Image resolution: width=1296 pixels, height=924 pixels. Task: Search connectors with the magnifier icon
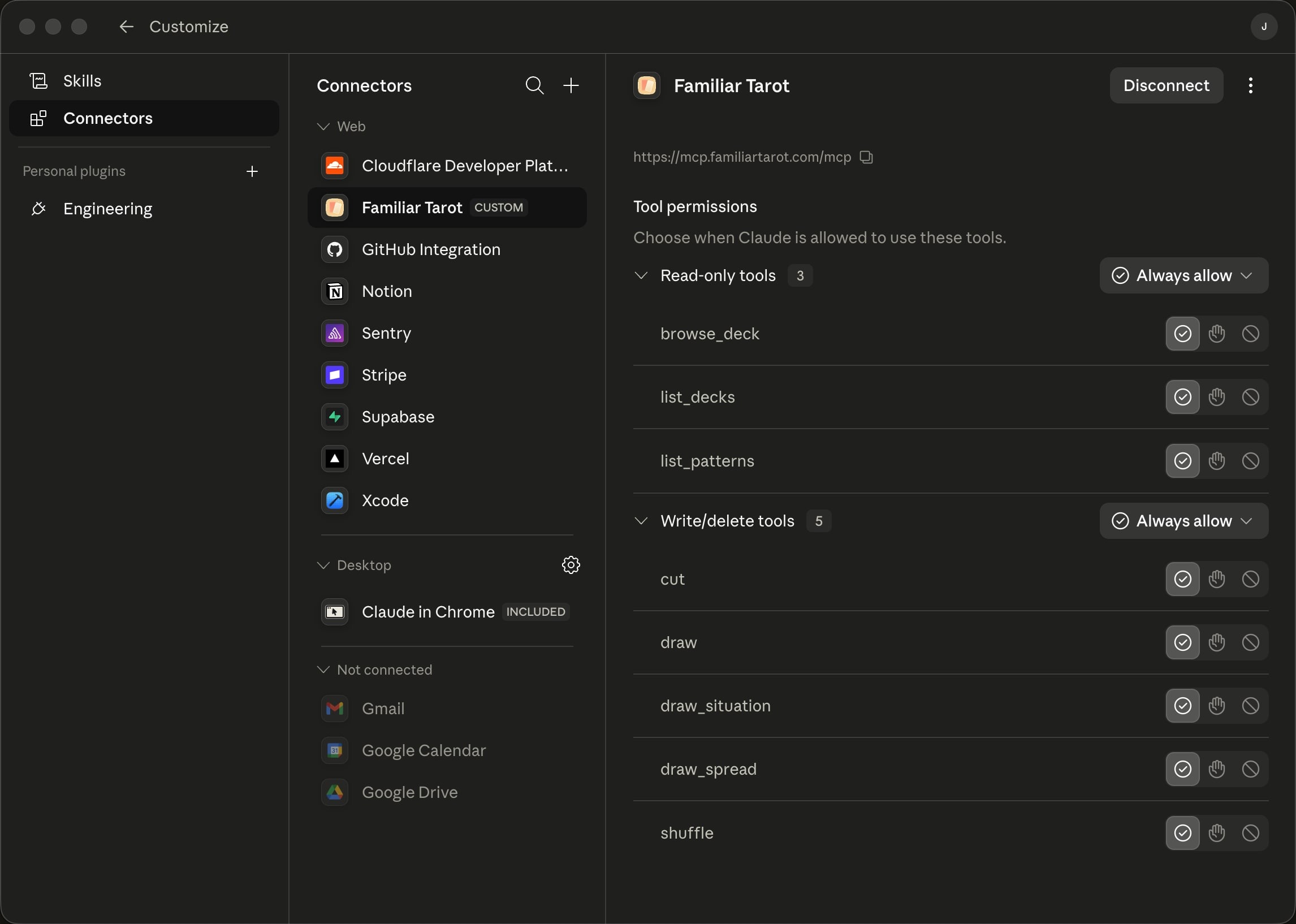coord(534,85)
